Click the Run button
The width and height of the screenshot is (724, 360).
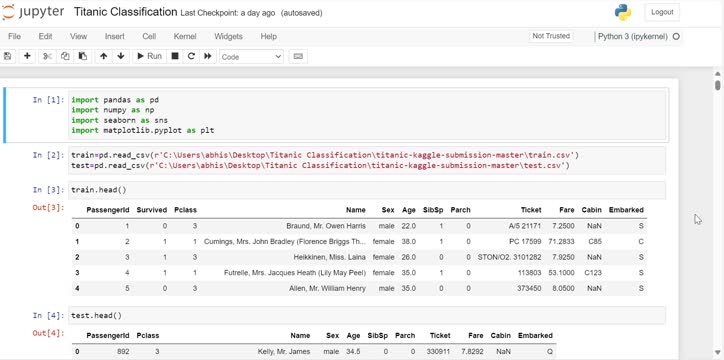pos(150,56)
